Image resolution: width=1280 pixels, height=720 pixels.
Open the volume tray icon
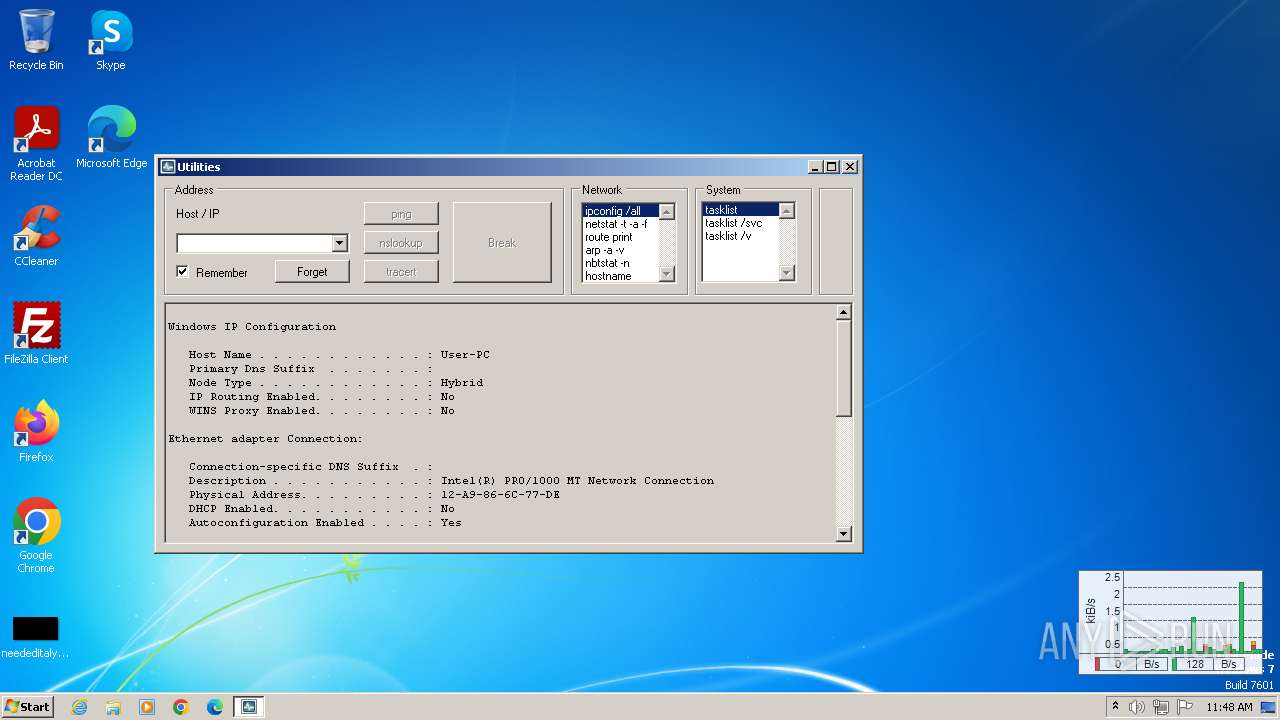tap(1137, 707)
